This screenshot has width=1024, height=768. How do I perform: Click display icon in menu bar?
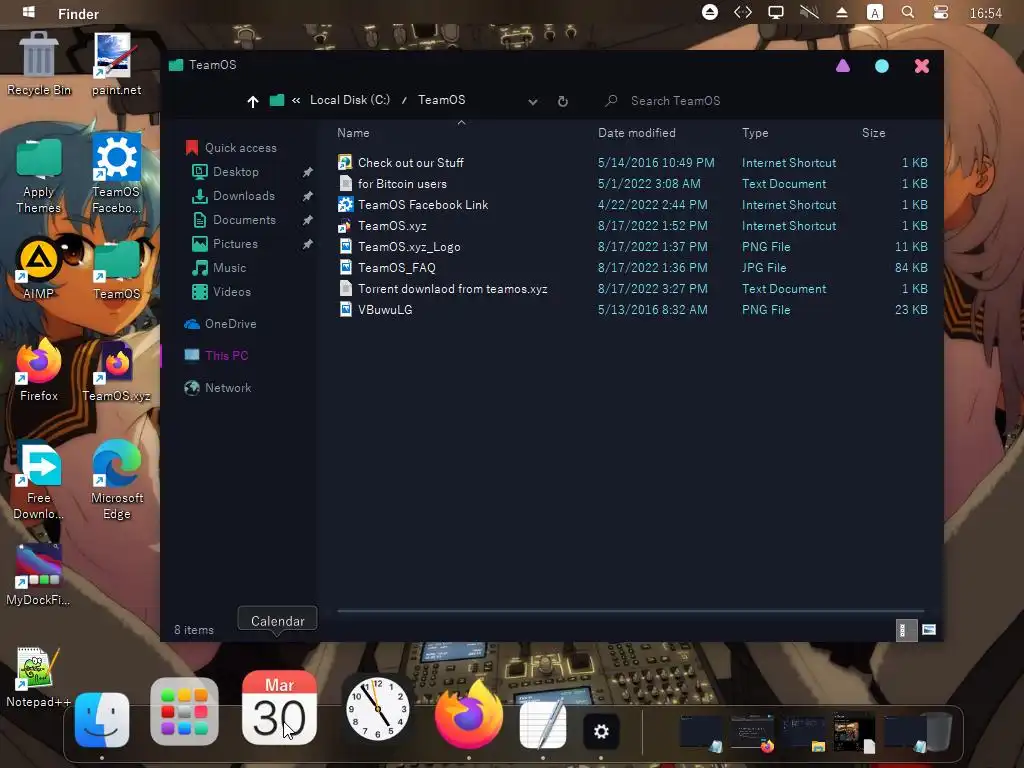[x=776, y=12]
